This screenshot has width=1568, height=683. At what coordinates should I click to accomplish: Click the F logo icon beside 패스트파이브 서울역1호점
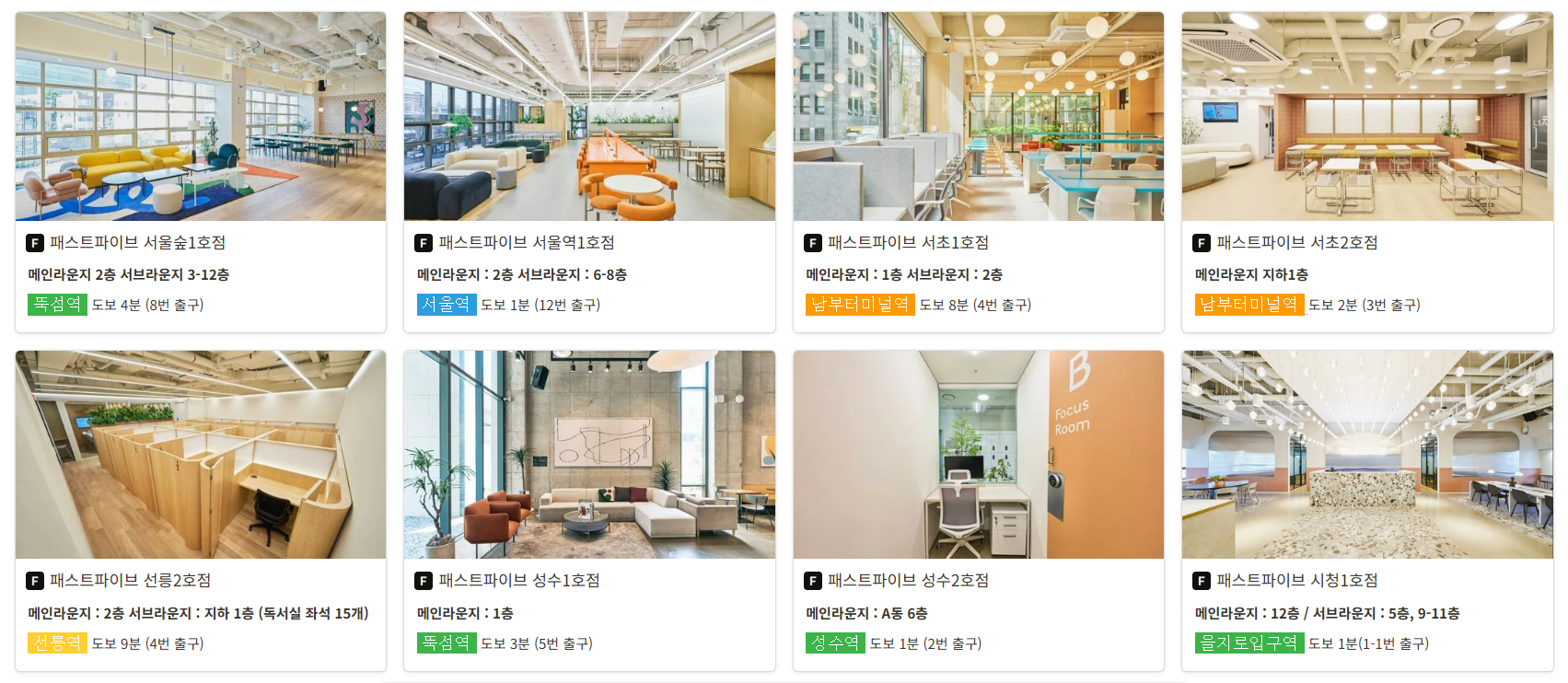point(424,243)
